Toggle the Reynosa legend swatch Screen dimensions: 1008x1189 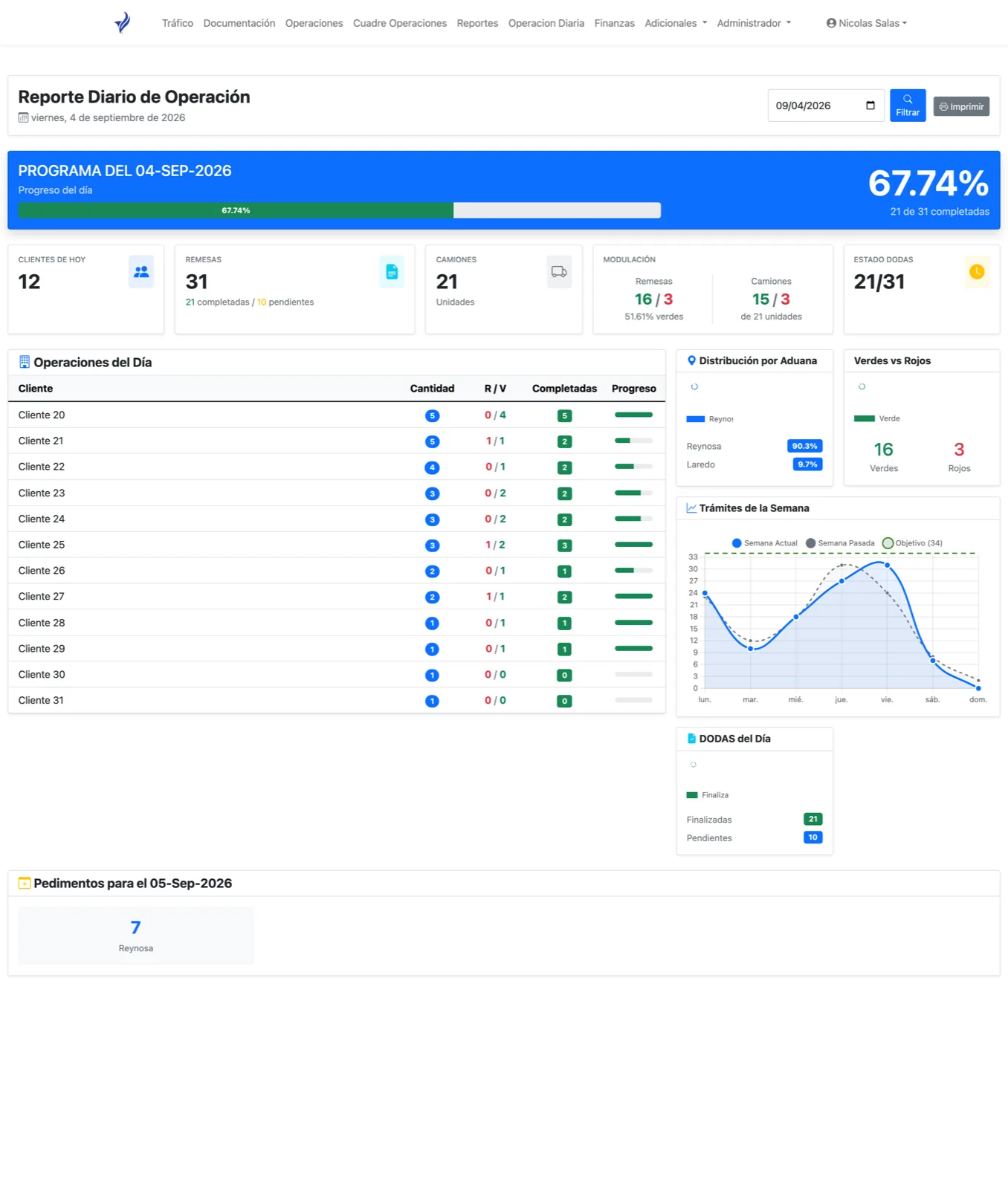[x=695, y=419]
